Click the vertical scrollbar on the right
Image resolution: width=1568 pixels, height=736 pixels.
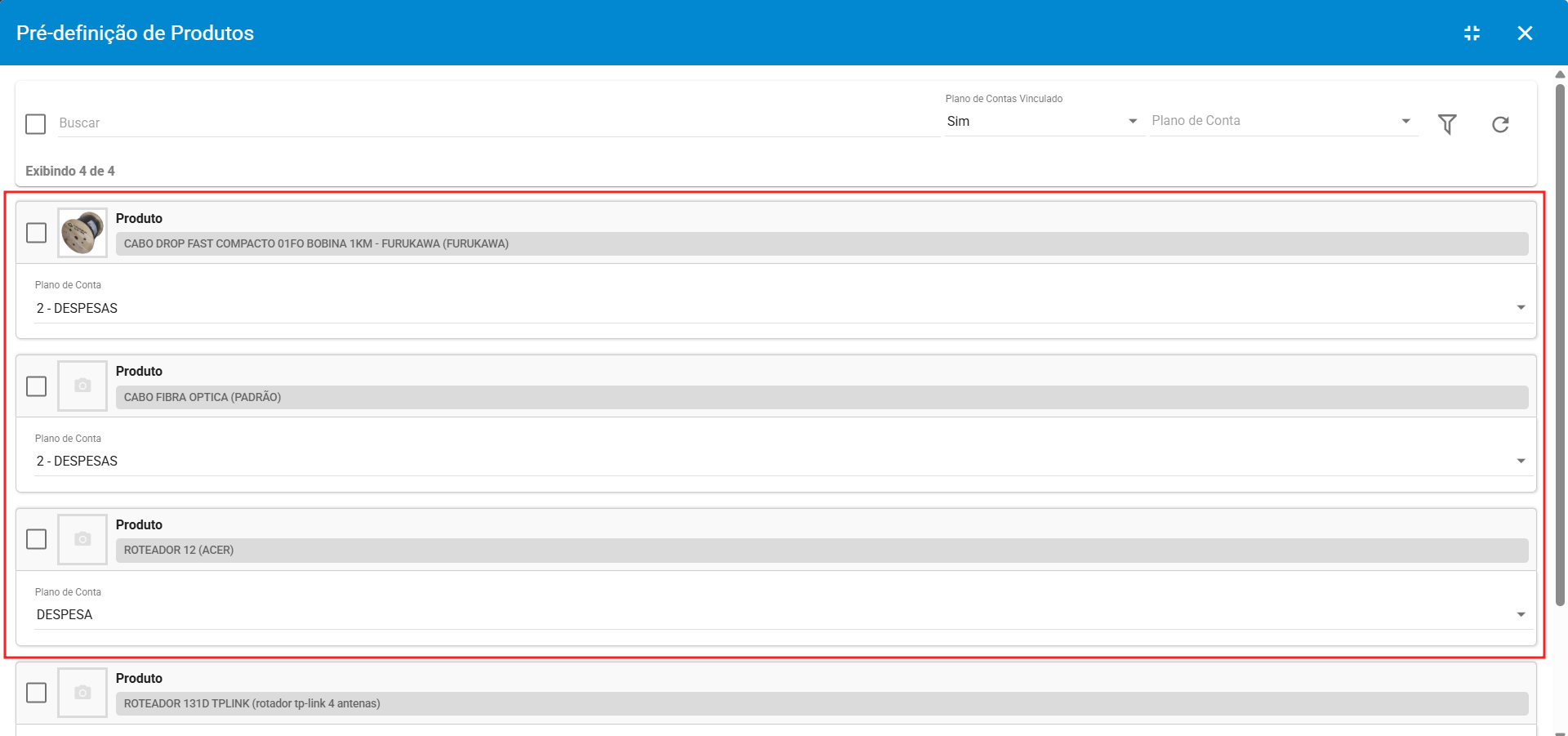coord(1560,343)
